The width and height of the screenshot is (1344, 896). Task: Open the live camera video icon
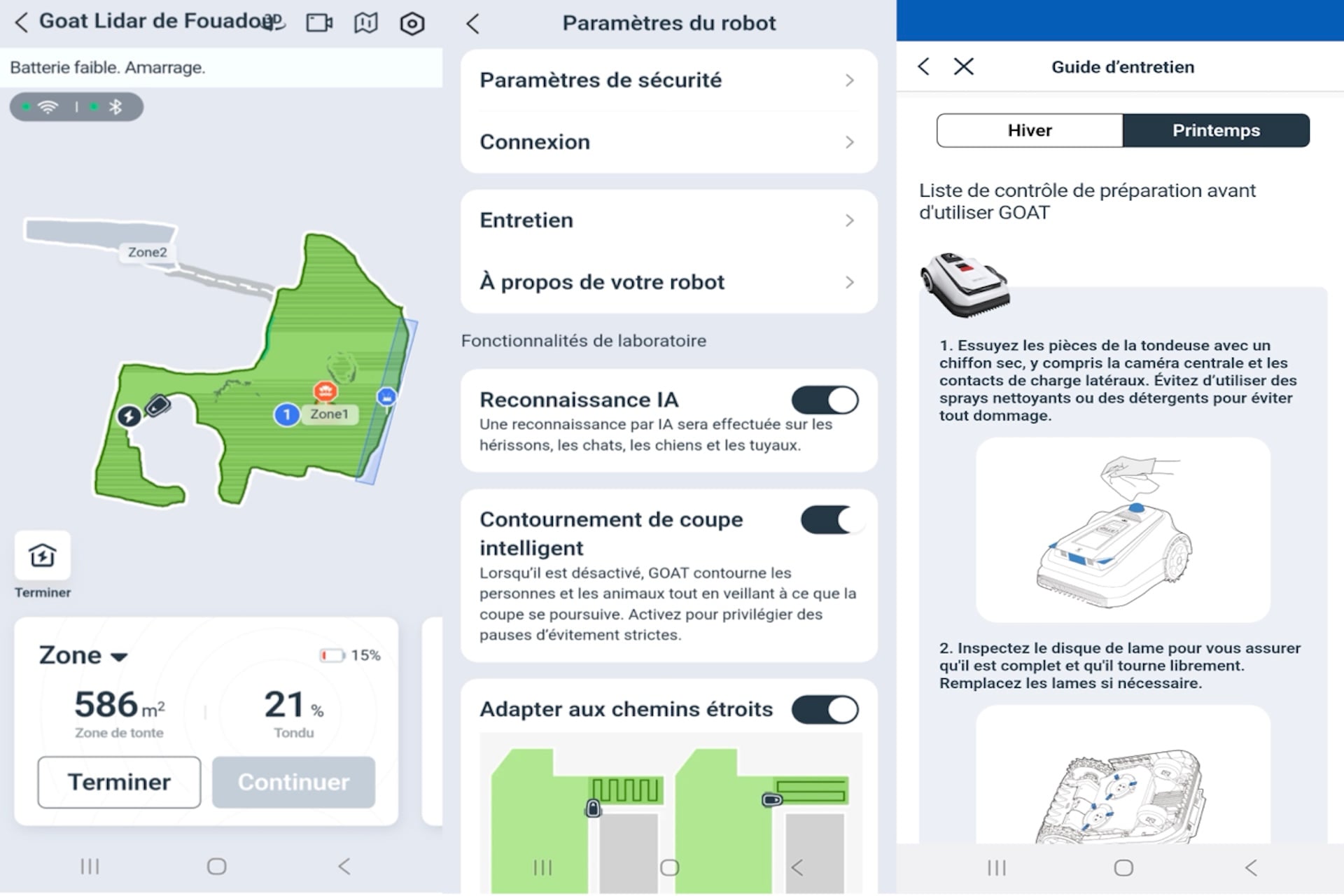319,22
